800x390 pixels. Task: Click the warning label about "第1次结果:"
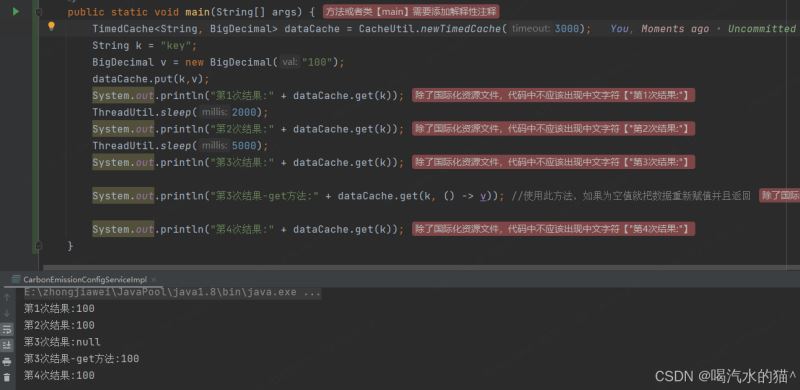coord(554,95)
